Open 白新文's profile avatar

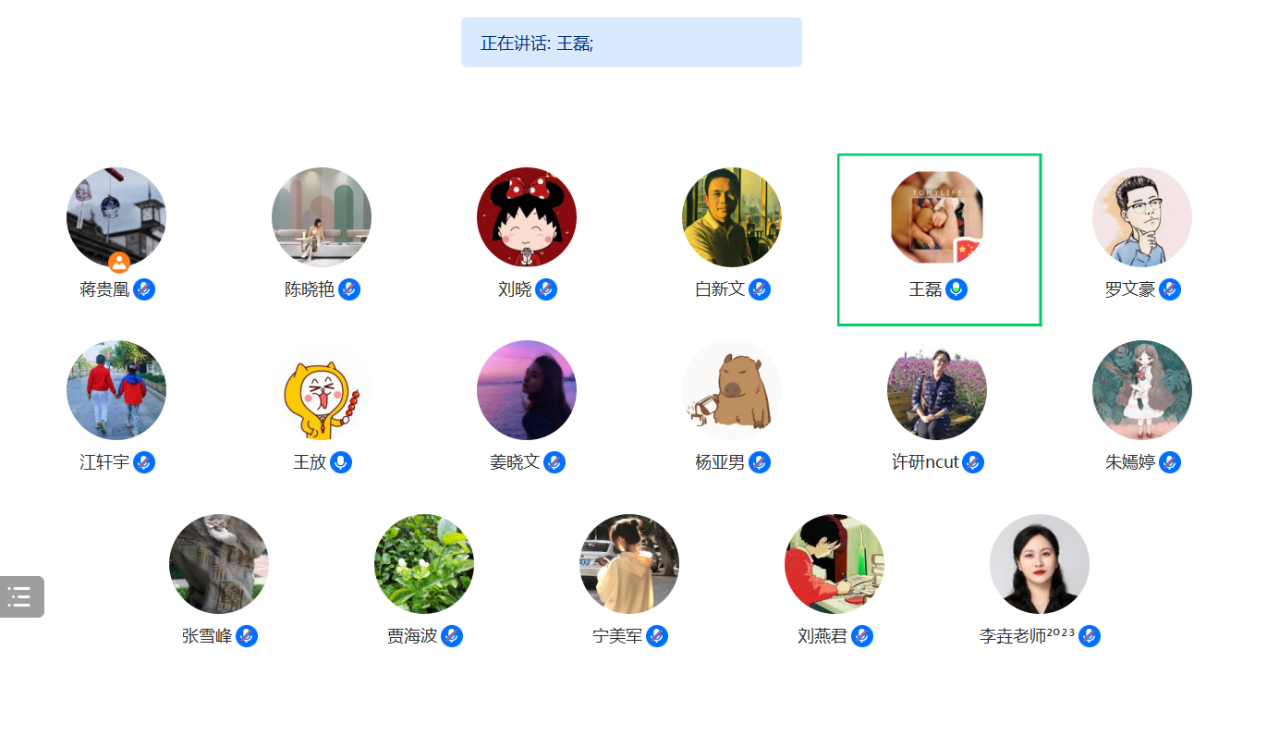click(x=732, y=217)
